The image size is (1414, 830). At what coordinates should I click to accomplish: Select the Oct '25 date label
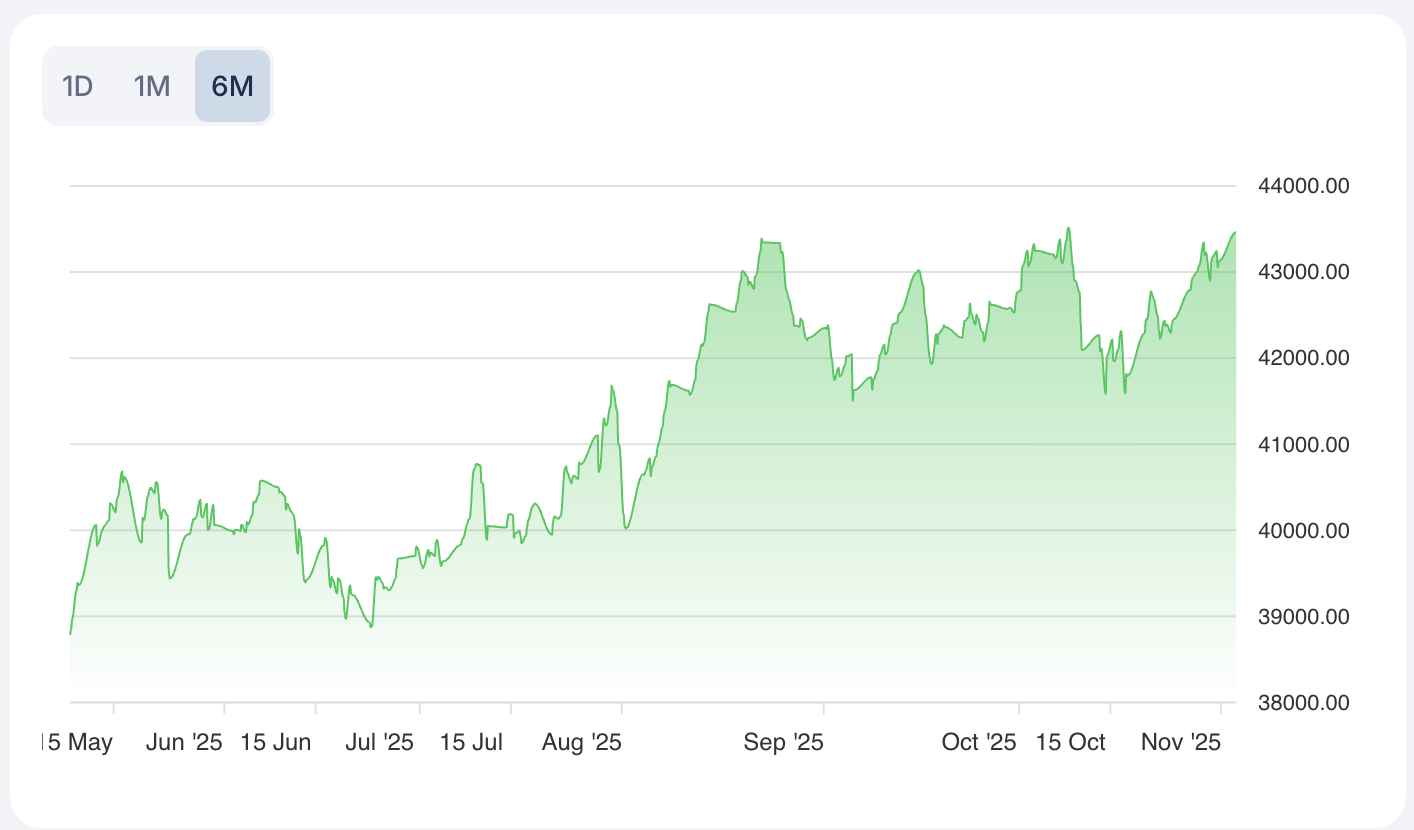(x=979, y=742)
